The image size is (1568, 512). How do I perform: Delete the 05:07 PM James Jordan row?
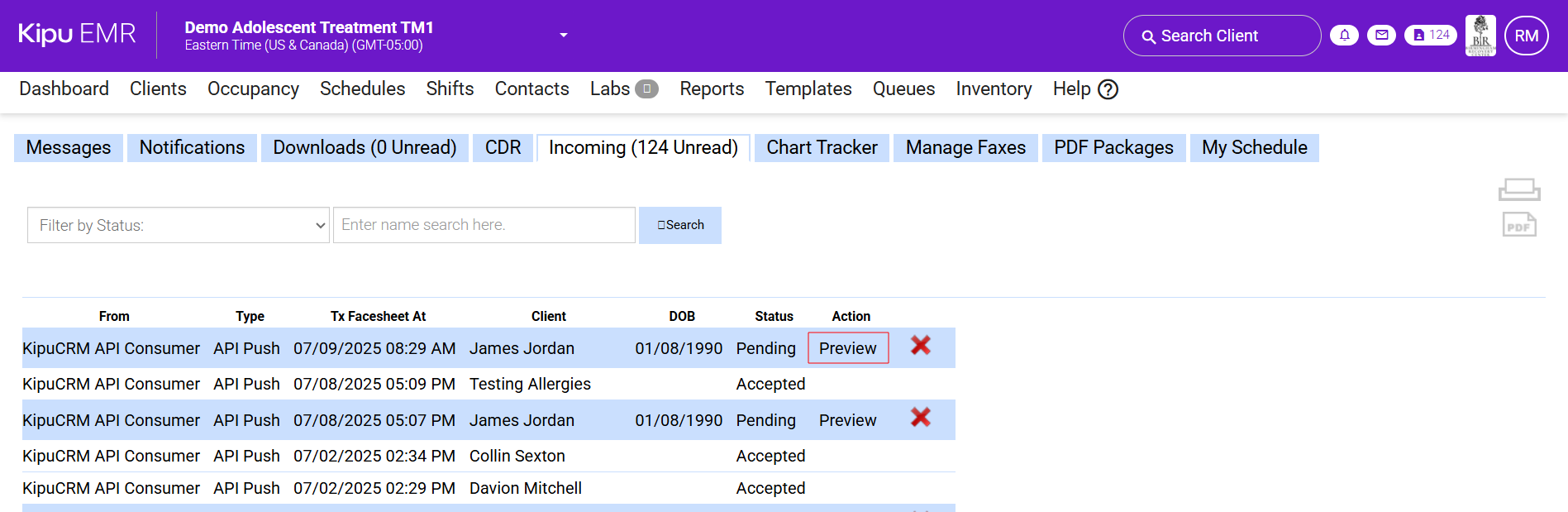click(x=920, y=418)
